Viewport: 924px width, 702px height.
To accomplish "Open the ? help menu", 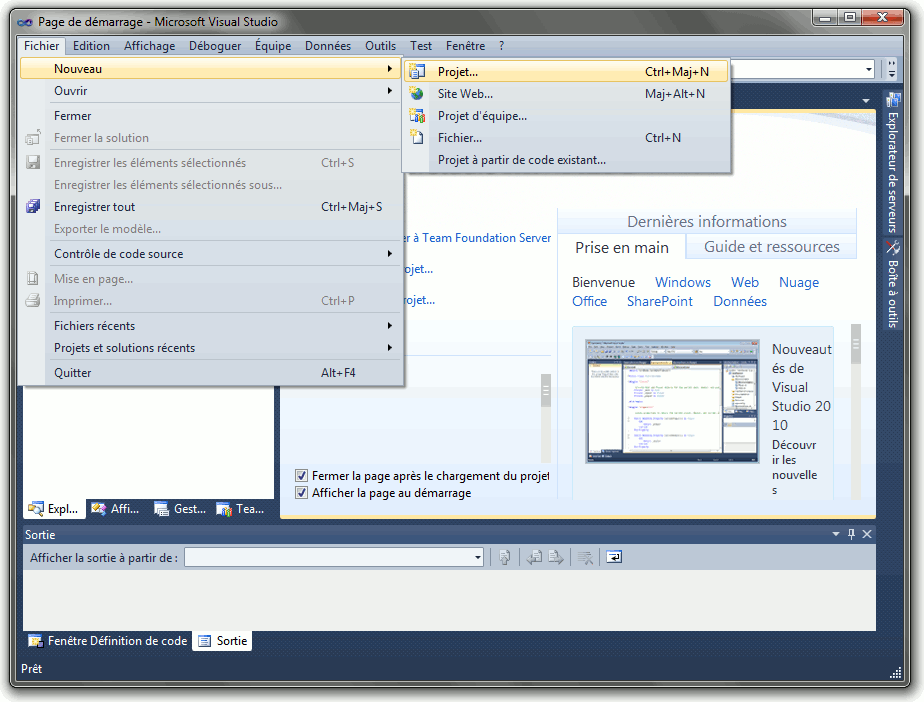I will [x=501, y=45].
